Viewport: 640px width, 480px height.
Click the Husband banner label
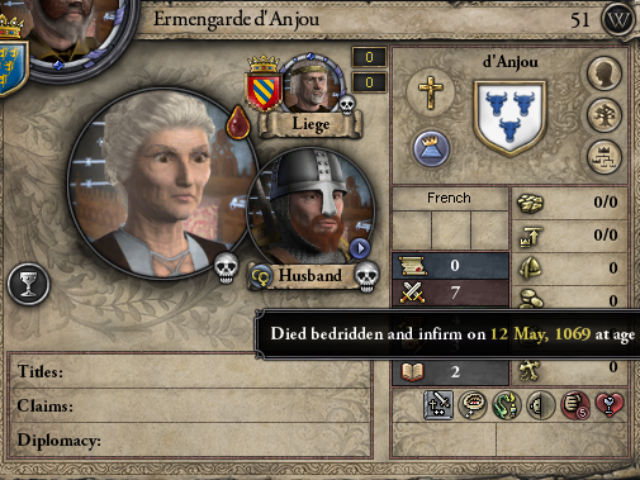point(310,276)
